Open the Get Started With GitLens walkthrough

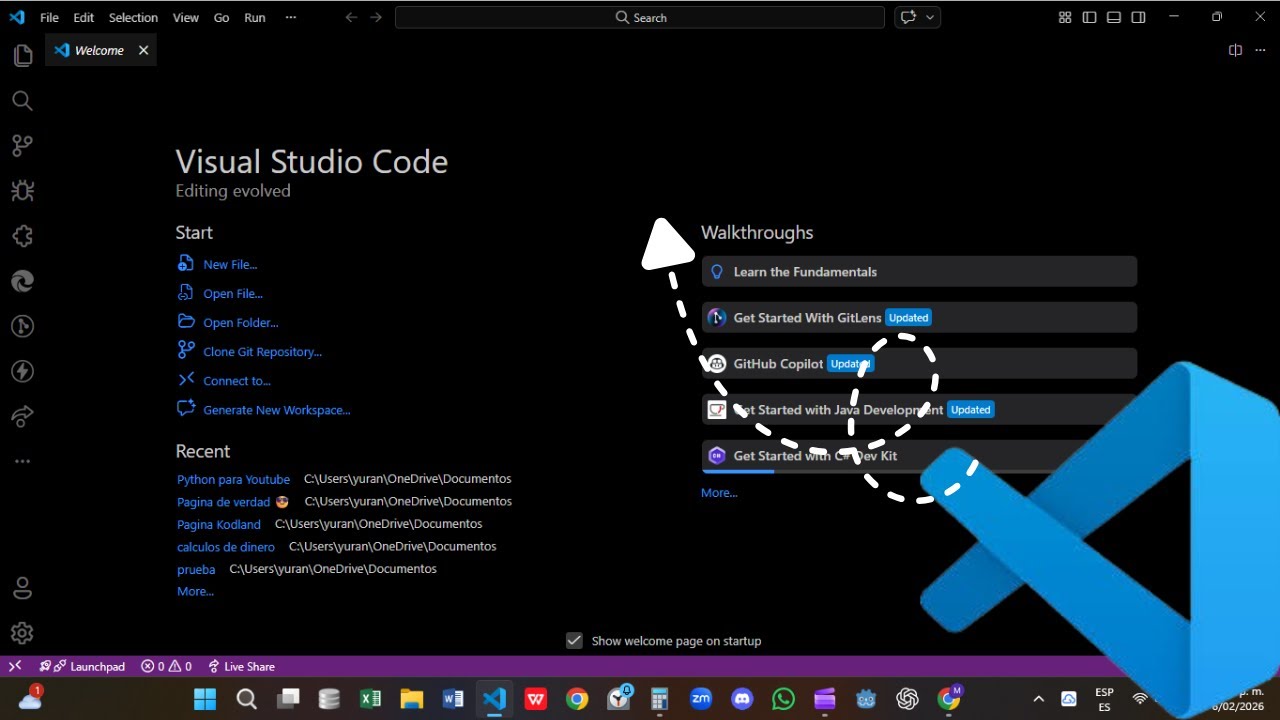(x=919, y=317)
